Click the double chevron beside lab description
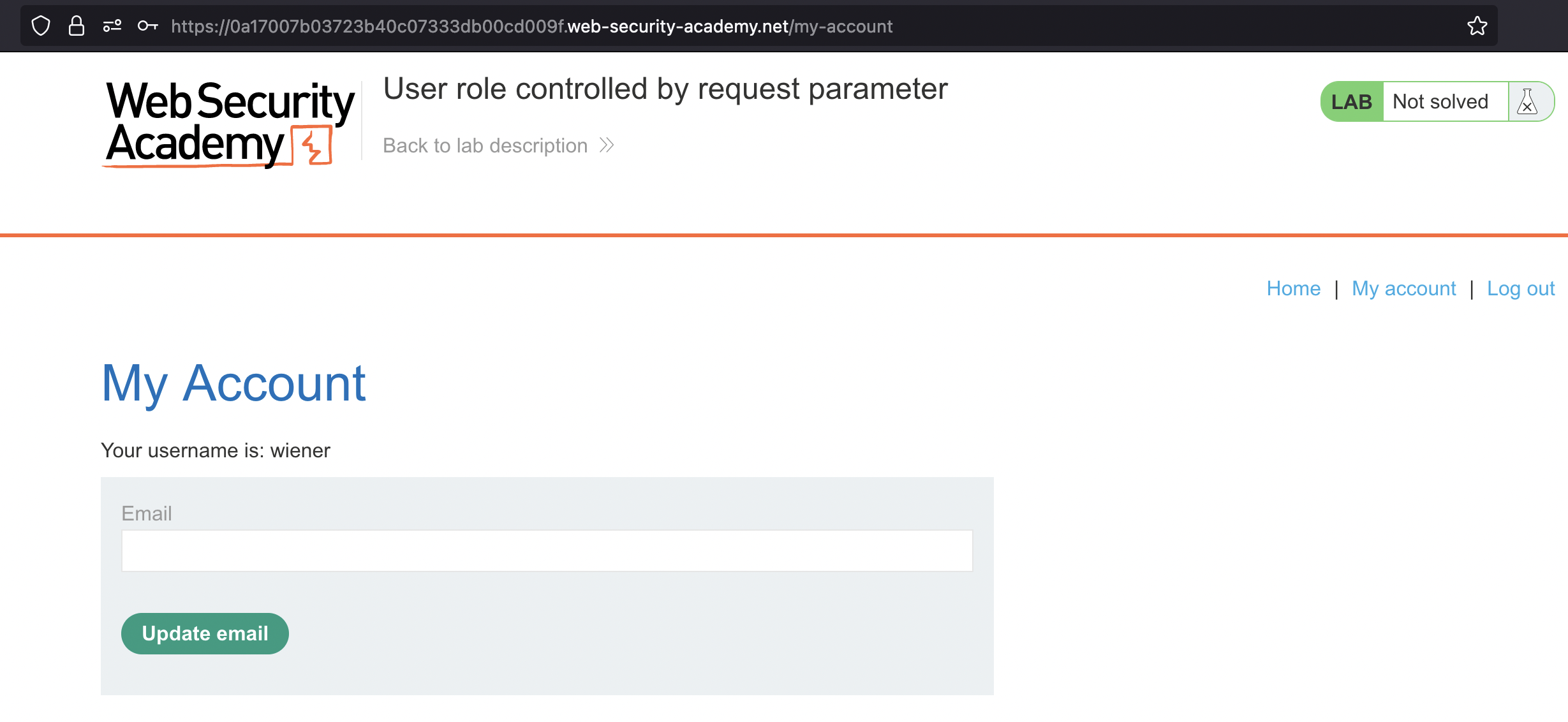The height and width of the screenshot is (722, 1568). coord(607,145)
